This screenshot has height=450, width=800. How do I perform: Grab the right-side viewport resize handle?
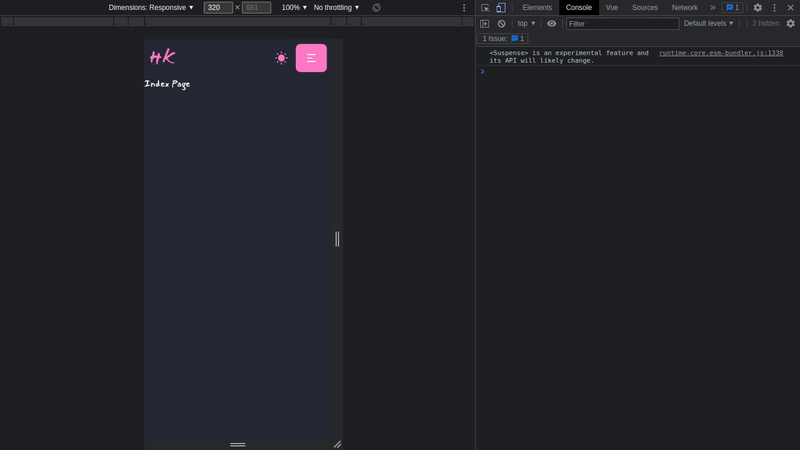point(337,239)
